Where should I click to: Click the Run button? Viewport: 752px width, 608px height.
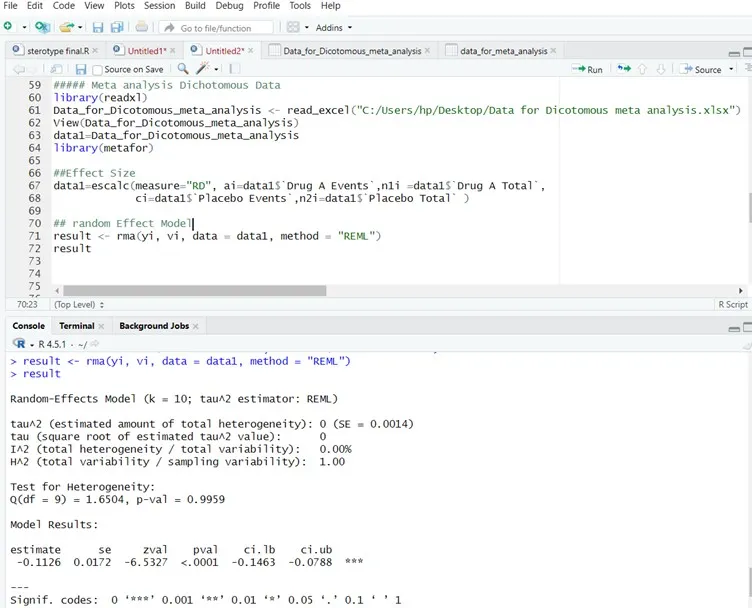pos(587,70)
